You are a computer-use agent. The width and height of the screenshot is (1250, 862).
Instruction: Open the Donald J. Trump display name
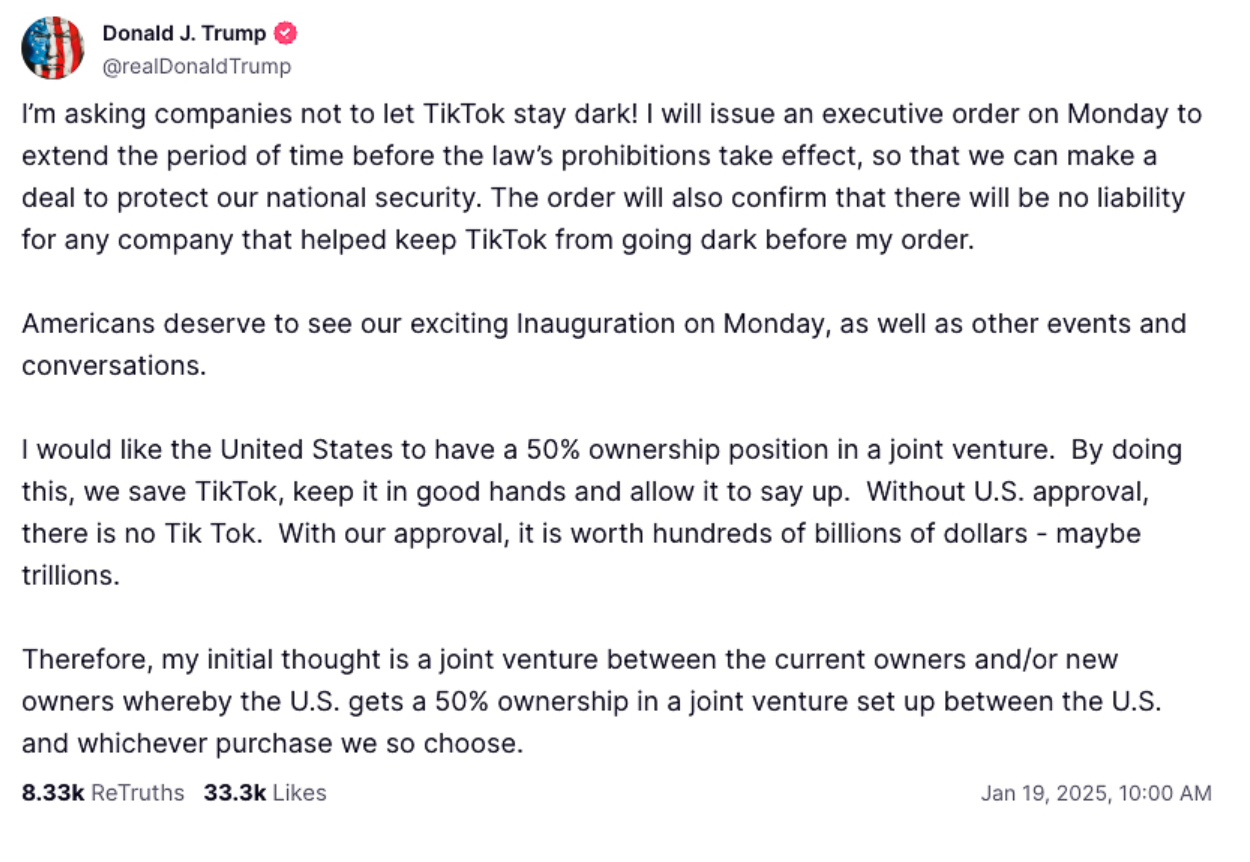click(184, 33)
